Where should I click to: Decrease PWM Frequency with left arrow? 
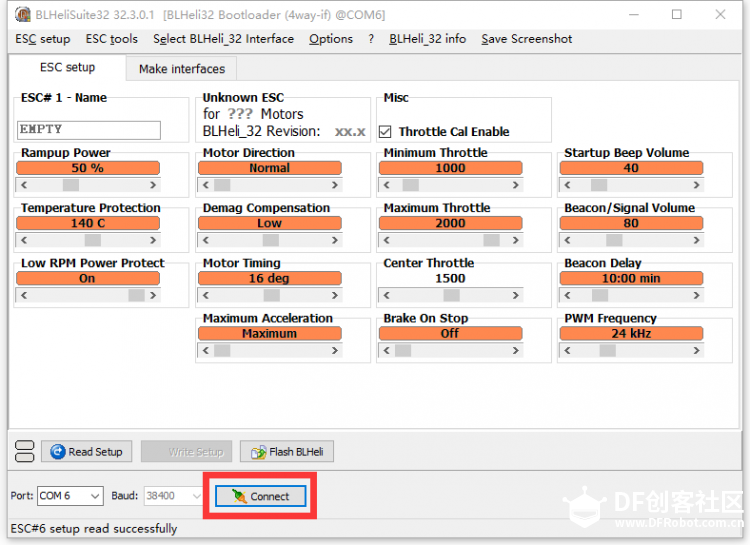click(x=567, y=350)
